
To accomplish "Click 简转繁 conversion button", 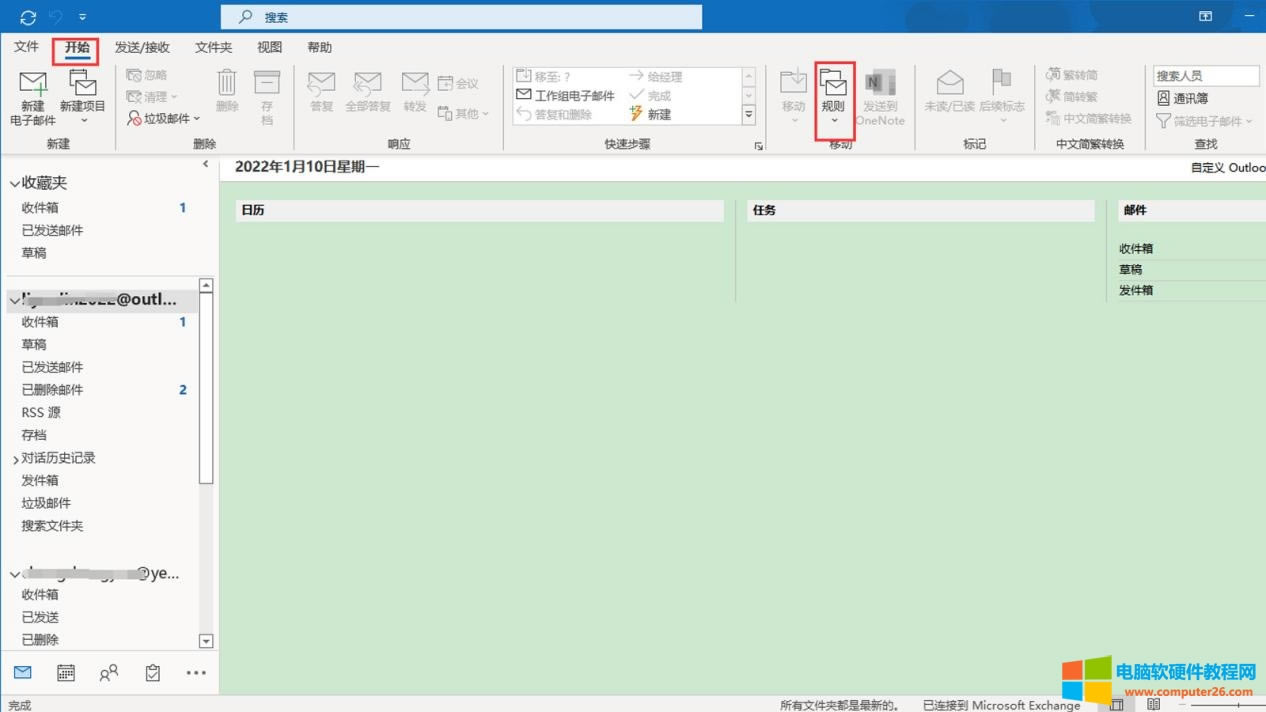I will click(x=1072, y=97).
